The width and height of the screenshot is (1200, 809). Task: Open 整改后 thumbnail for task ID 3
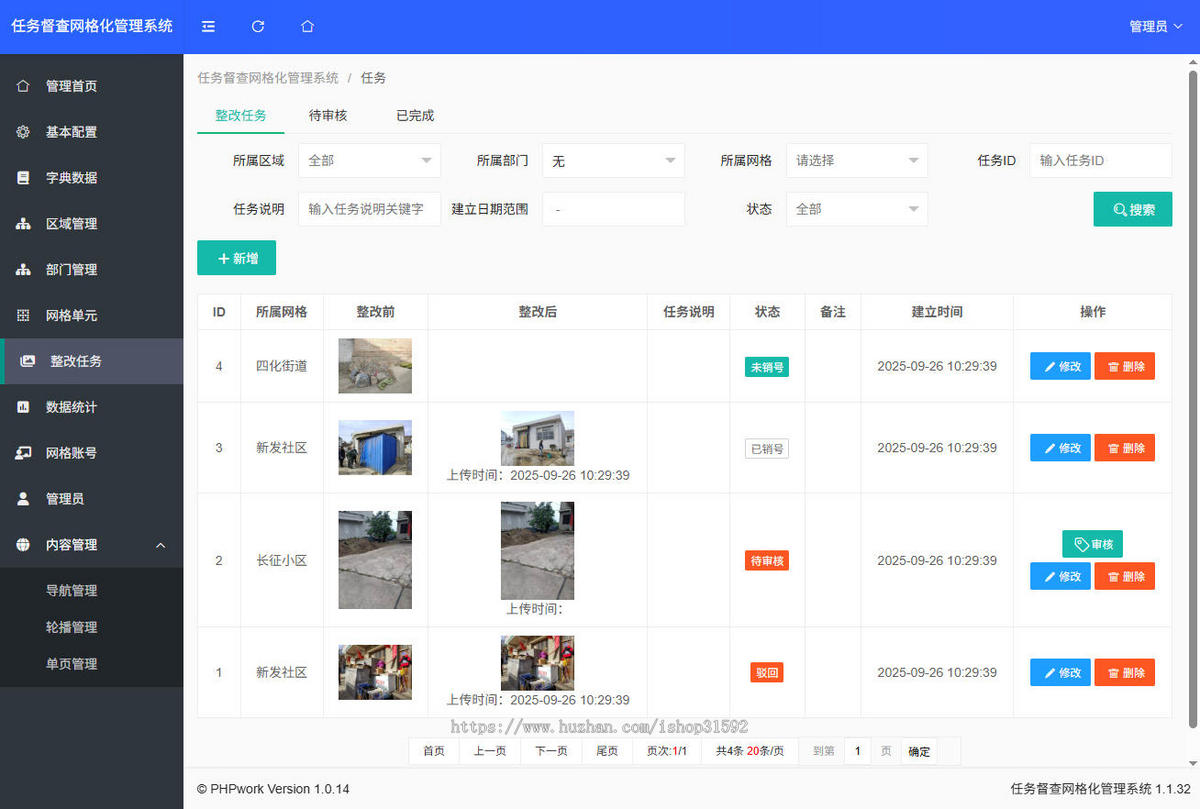pyautogui.click(x=538, y=438)
